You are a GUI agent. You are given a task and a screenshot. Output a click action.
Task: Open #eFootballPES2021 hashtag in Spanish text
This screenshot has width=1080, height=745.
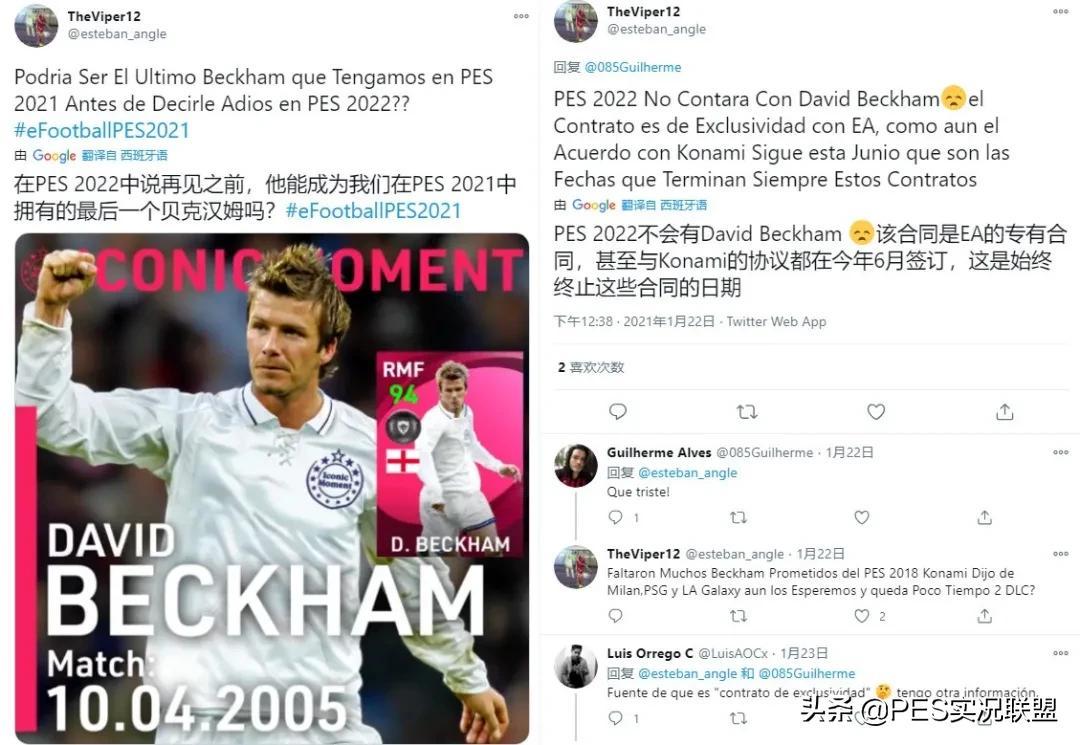(101, 130)
